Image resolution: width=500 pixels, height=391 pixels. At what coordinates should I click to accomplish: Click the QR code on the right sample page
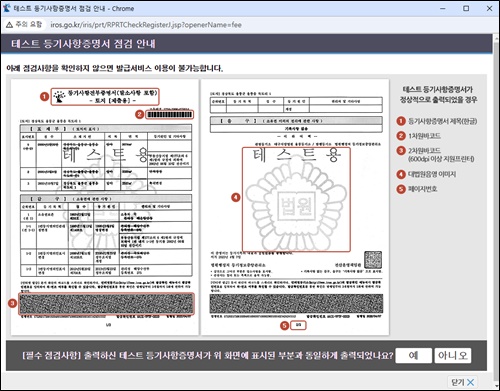point(373,260)
